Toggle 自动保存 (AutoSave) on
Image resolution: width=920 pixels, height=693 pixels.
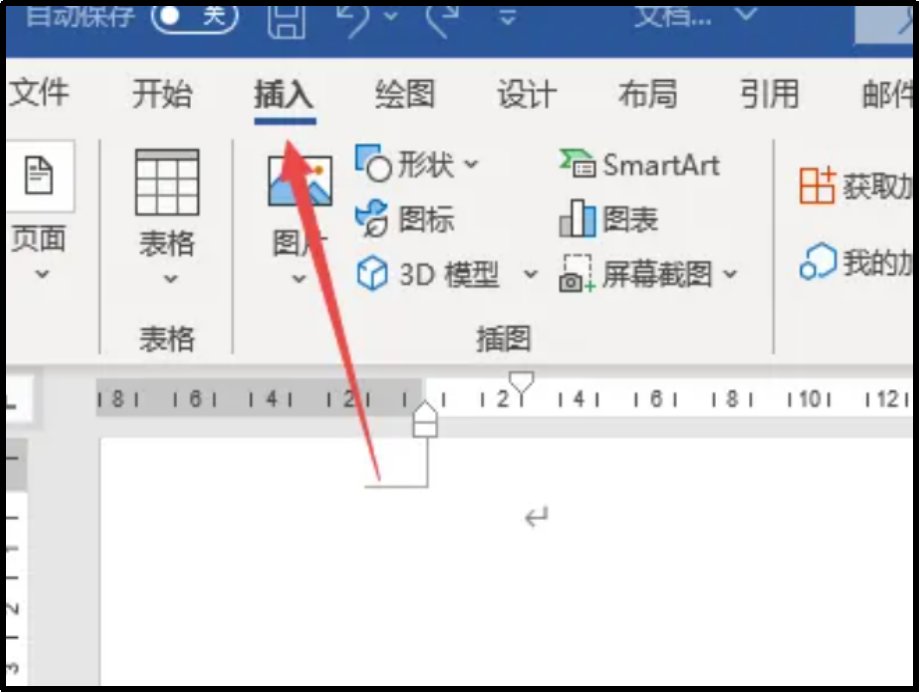coord(196,17)
